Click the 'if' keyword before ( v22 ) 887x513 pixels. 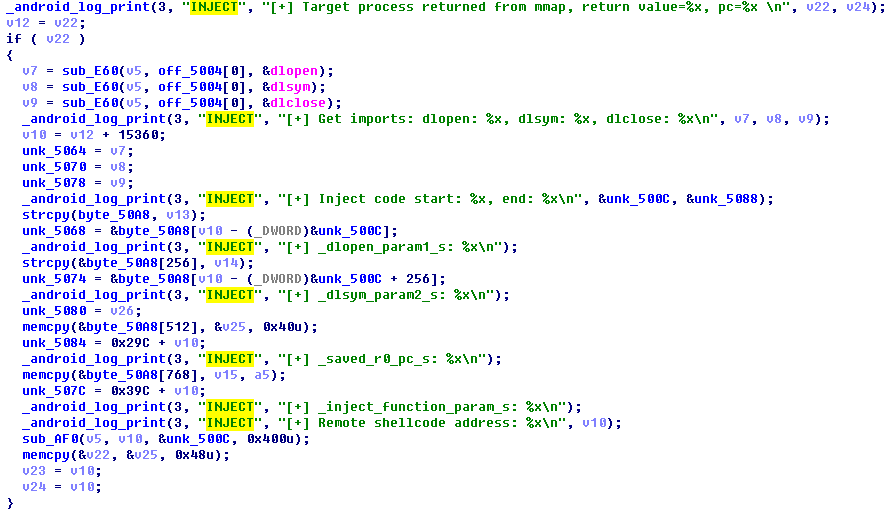point(14,39)
